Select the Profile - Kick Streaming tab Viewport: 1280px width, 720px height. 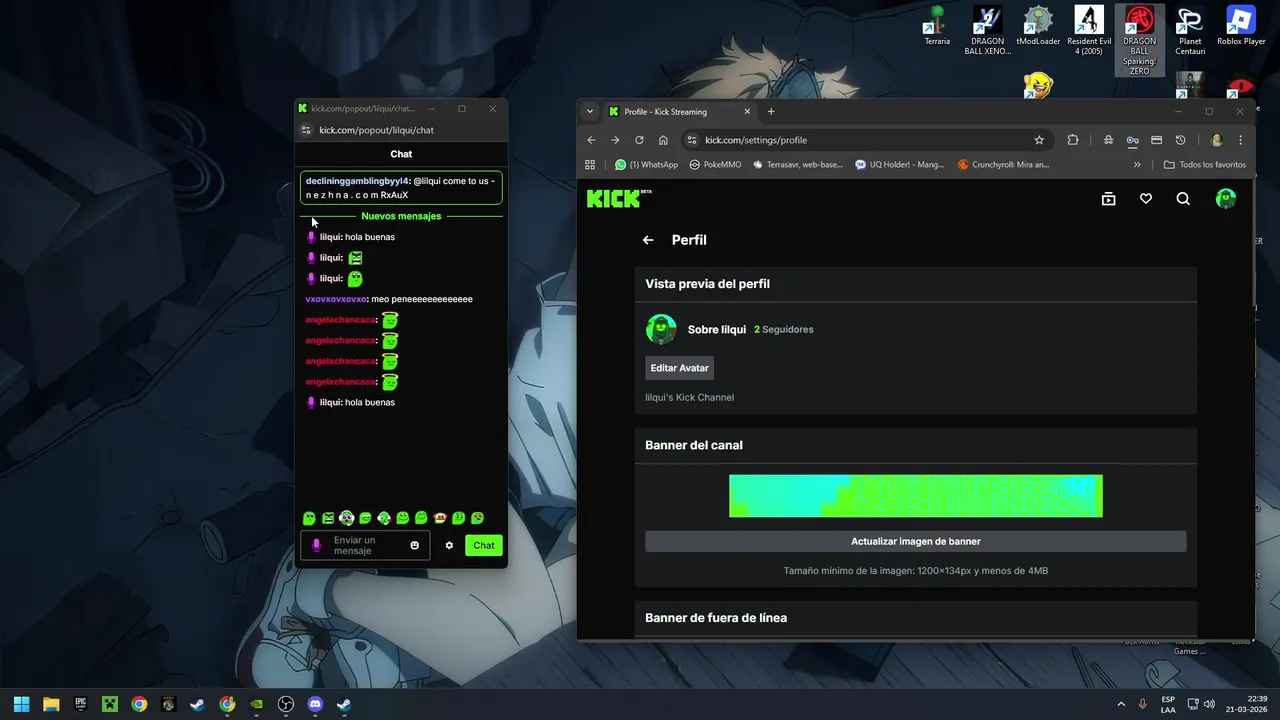pos(680,112)
